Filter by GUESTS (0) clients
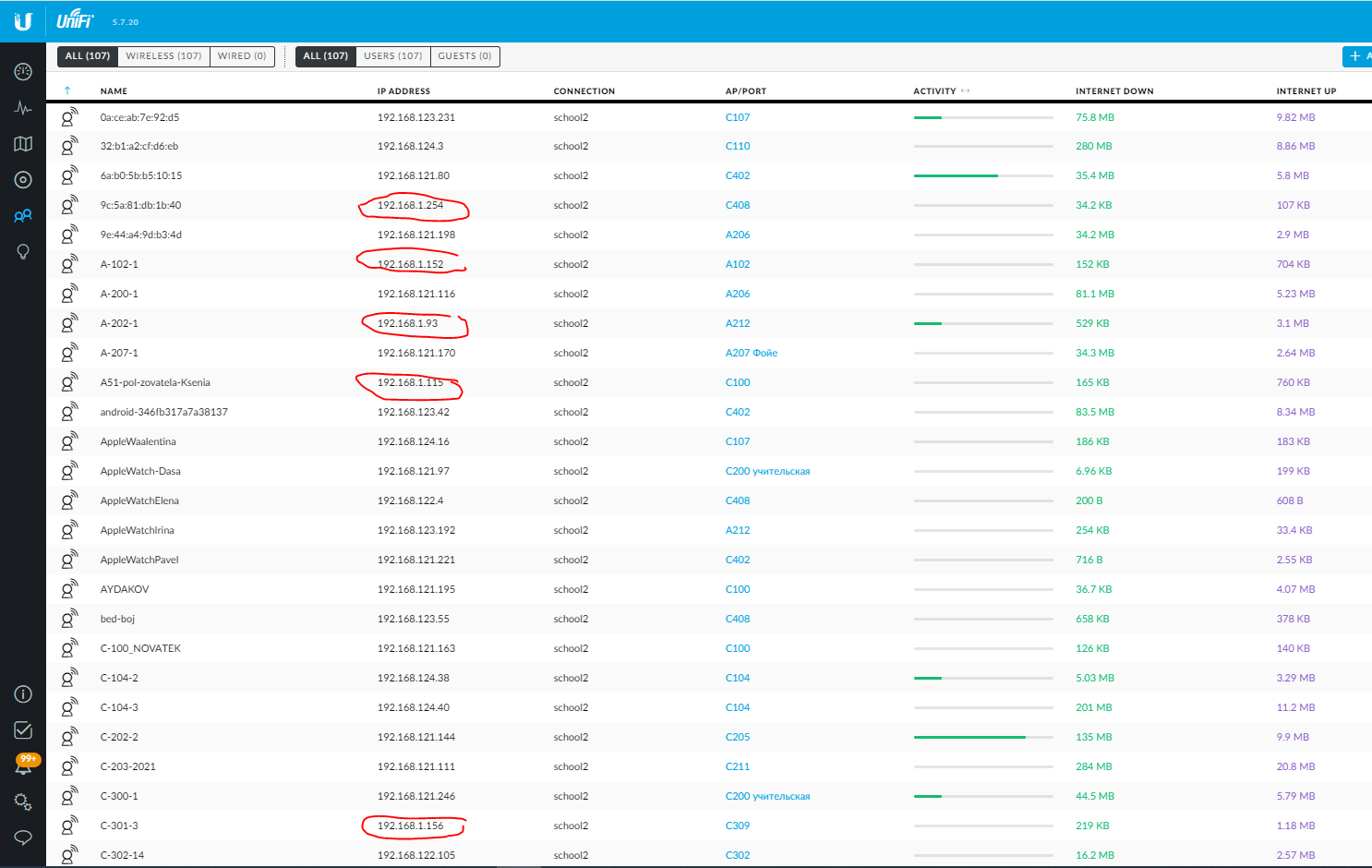Image resolution: width=1372 pixels, height=868 pixels. (464, 56)
